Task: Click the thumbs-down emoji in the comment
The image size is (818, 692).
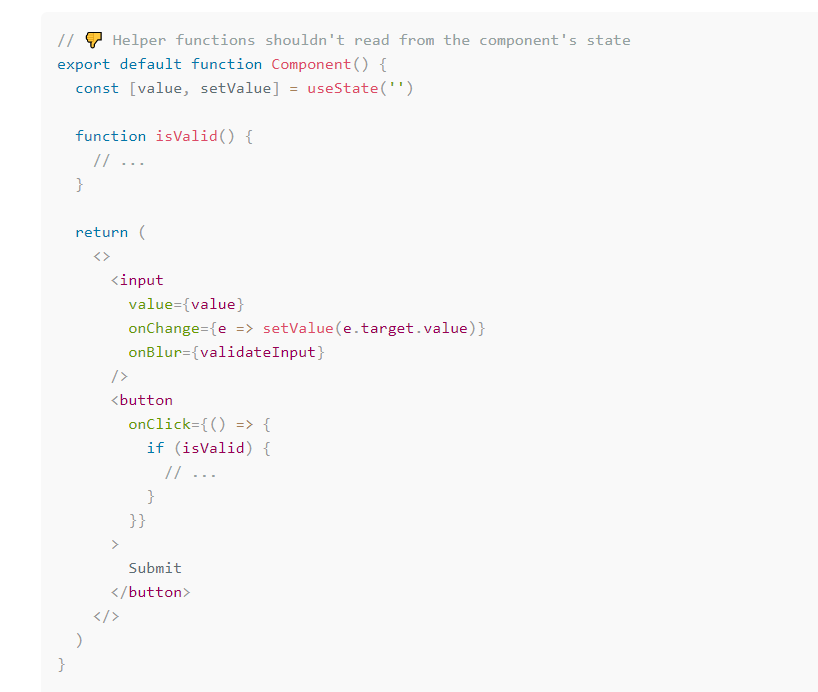Action: (94, 40)
